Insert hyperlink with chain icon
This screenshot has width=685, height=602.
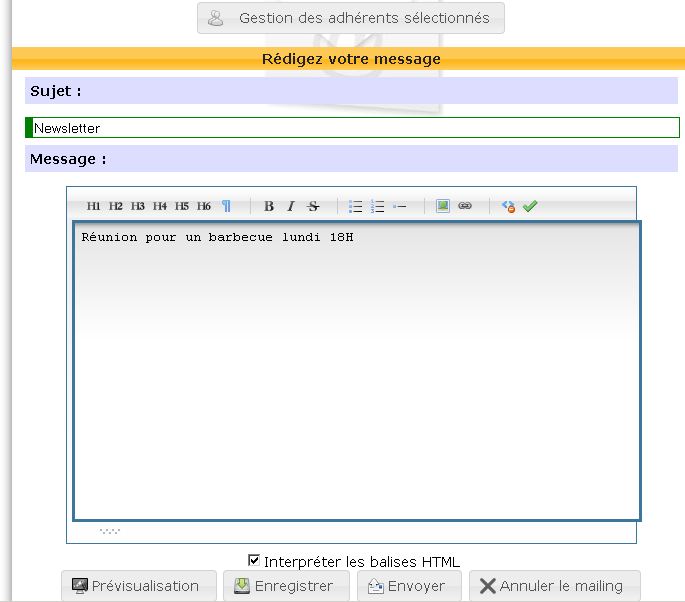[465, 206]
